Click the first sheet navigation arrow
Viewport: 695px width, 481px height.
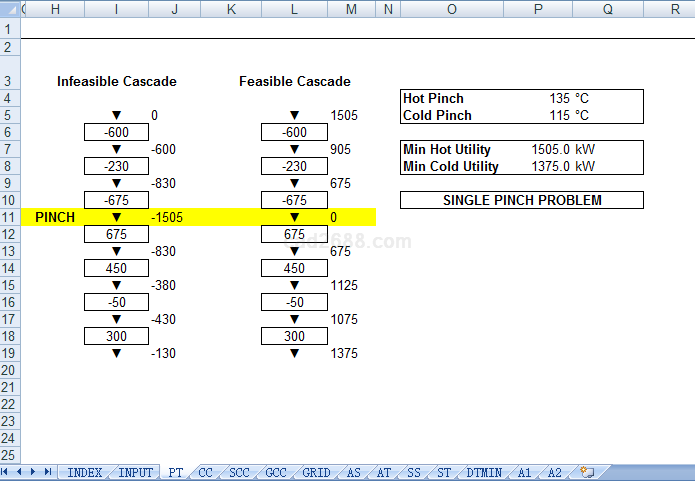pos(7,472)
